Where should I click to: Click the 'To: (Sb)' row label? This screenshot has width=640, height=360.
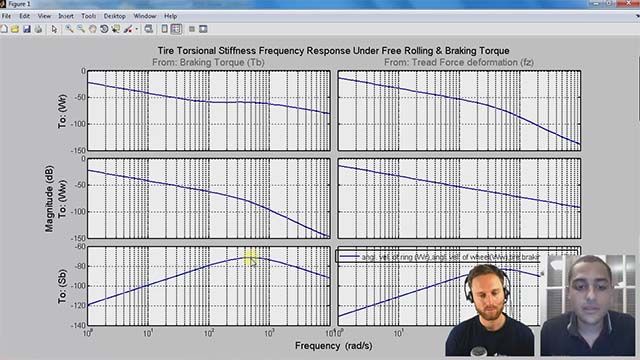coord(62,287)
